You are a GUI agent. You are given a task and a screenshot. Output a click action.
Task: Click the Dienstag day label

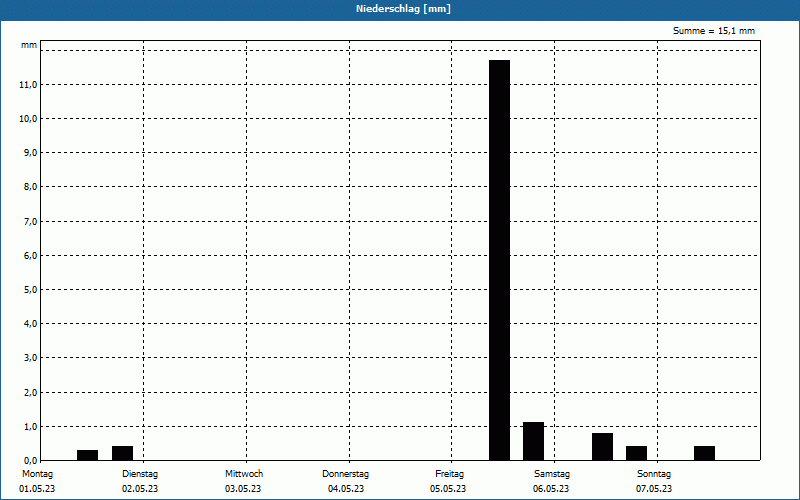[x=140, y=474]
